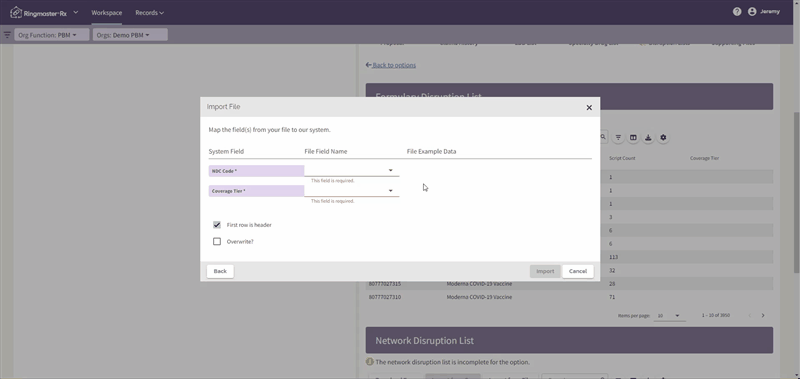Select the NDC cell 80777027315
The image size is (800, 379).
tap(385, 284)
